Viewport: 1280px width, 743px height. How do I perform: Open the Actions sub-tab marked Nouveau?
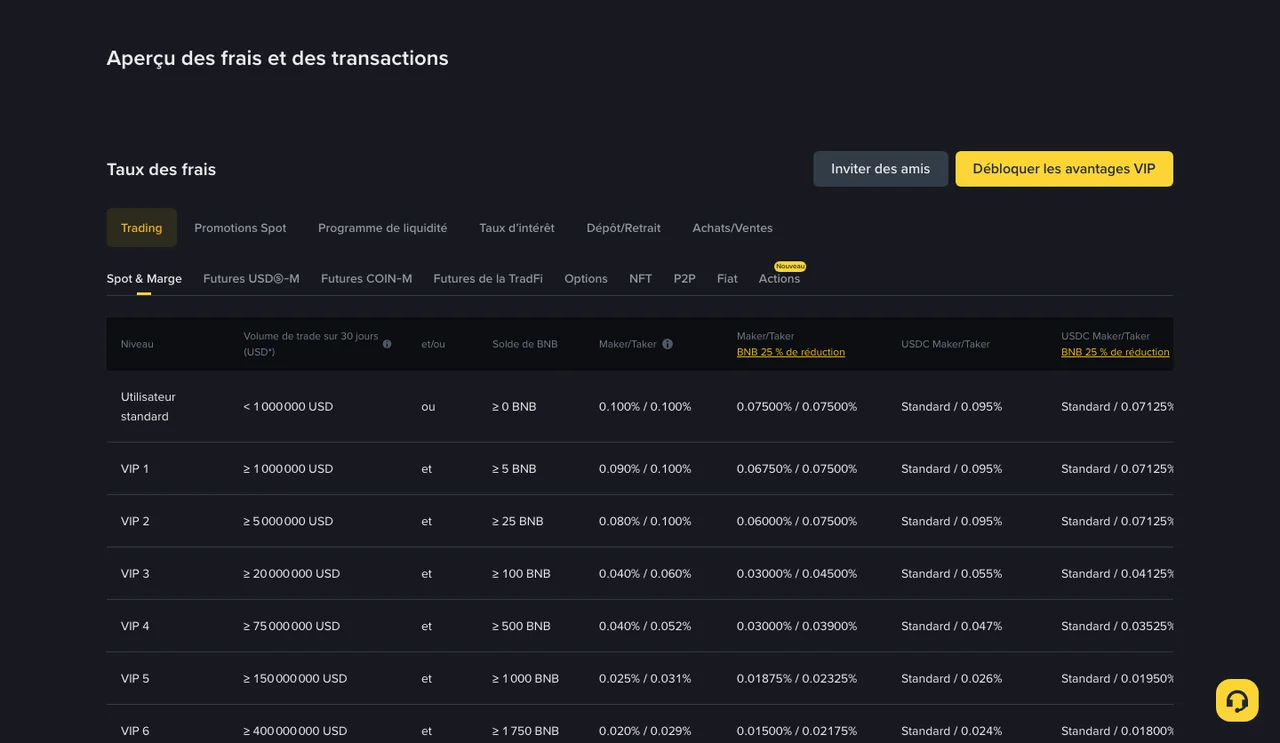coord(779,279)
